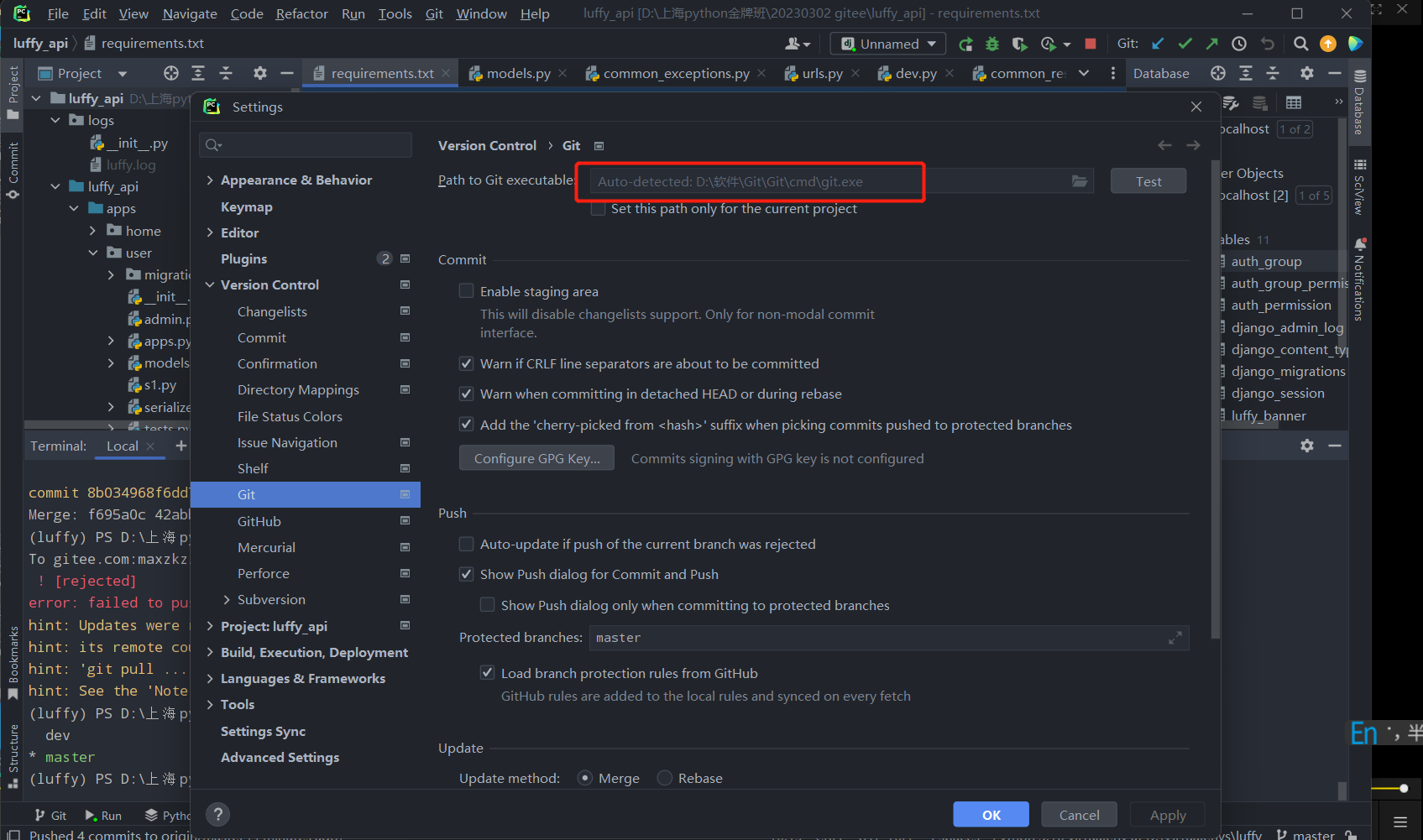This screenshot has height=840, width=1423.
Task: Click the collapse all icon in the Project panel
Action: click(x=226, y=73)
